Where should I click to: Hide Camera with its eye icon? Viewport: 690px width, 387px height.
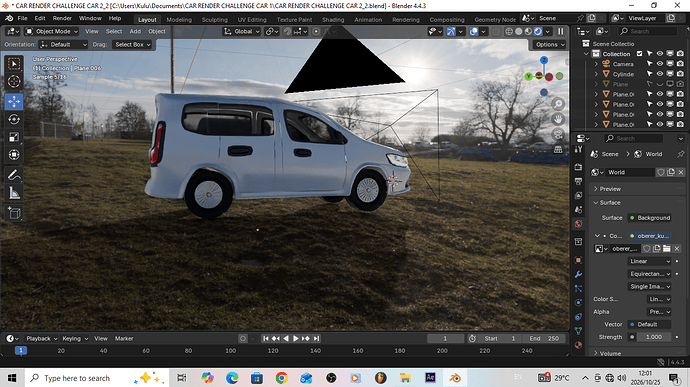(x=660, y=64)
